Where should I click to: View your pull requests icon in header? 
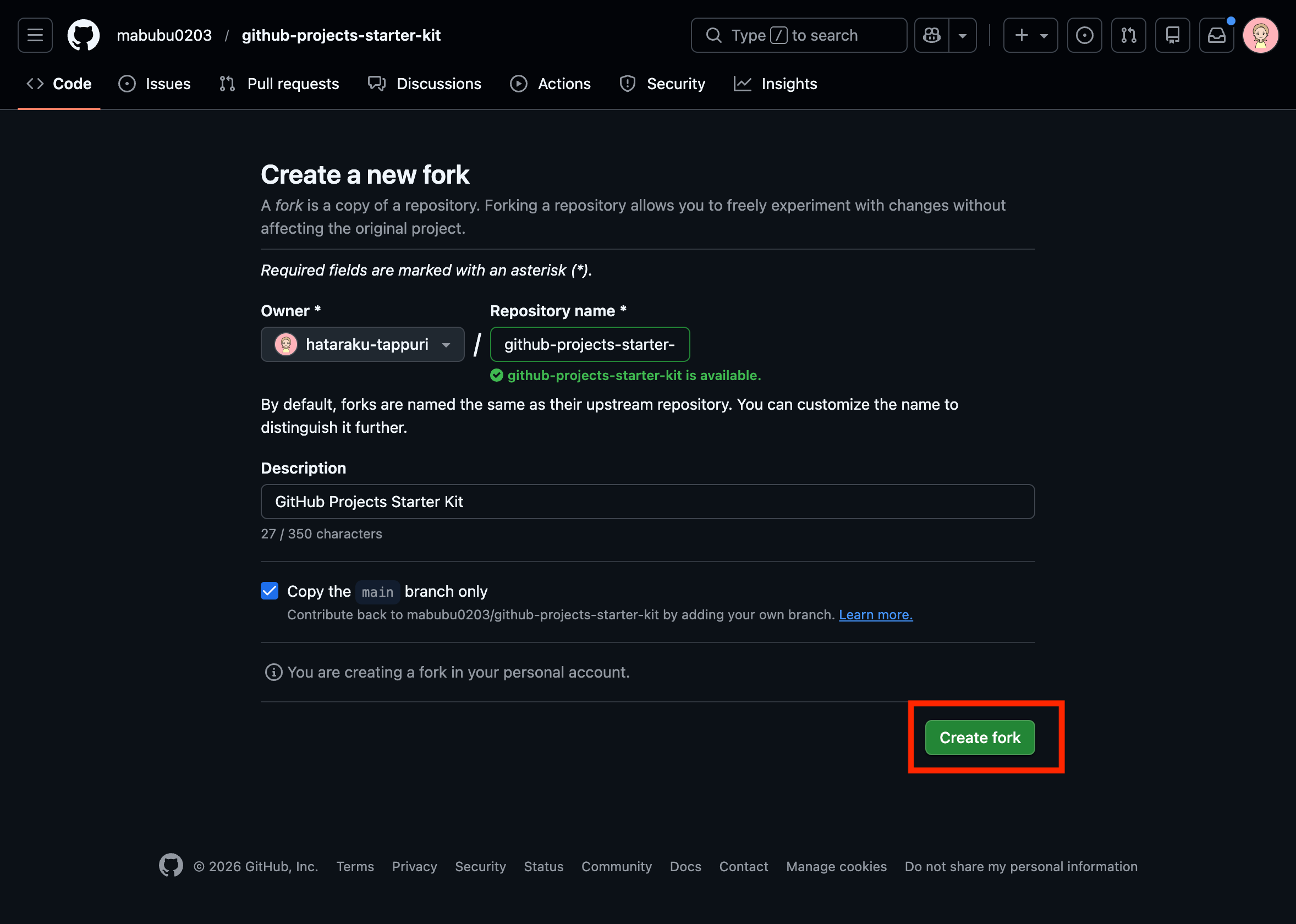(x=1129, y=35)
